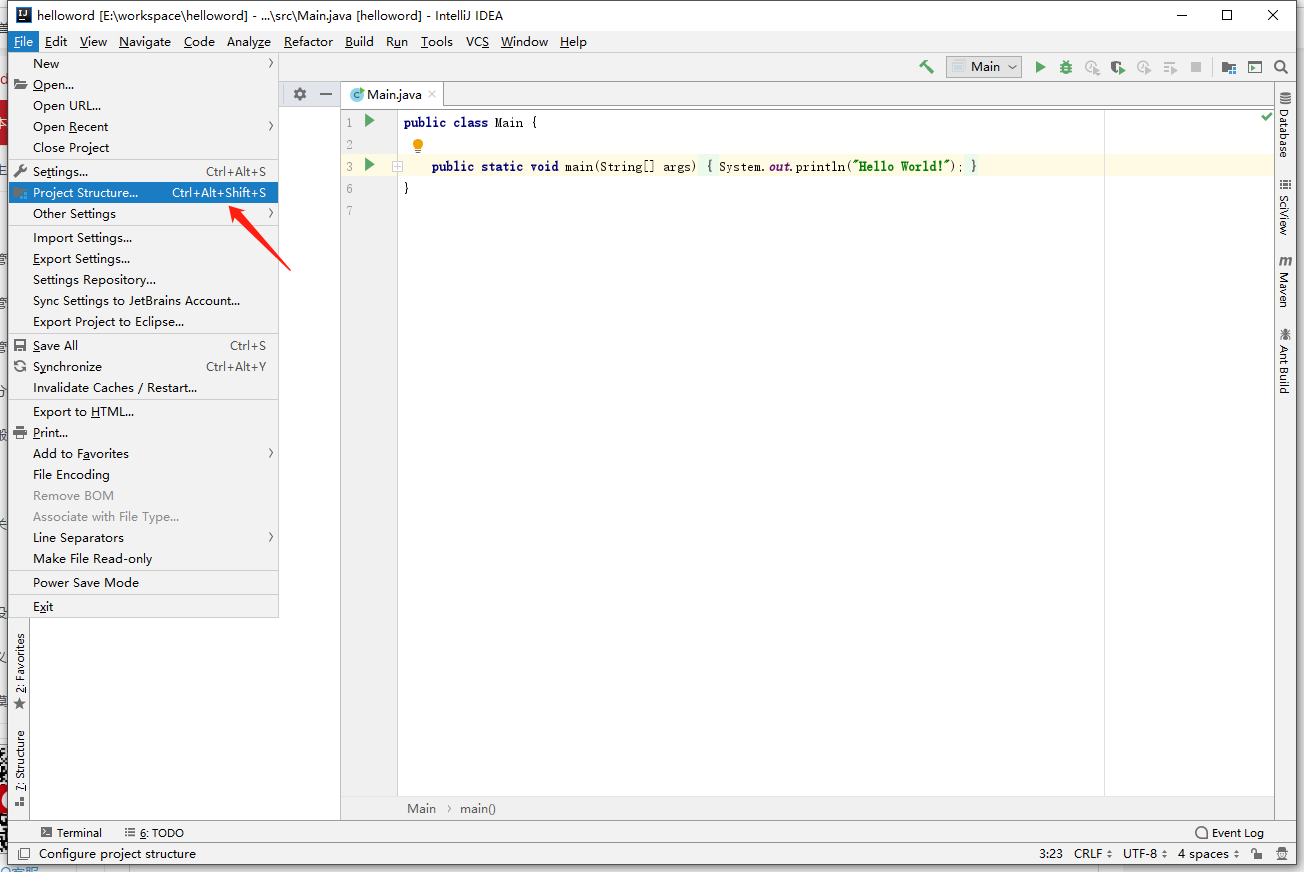Open Project Structure toolbar folder icon
Screen dimensions: 1304x872
click(x=1229, y=67)
